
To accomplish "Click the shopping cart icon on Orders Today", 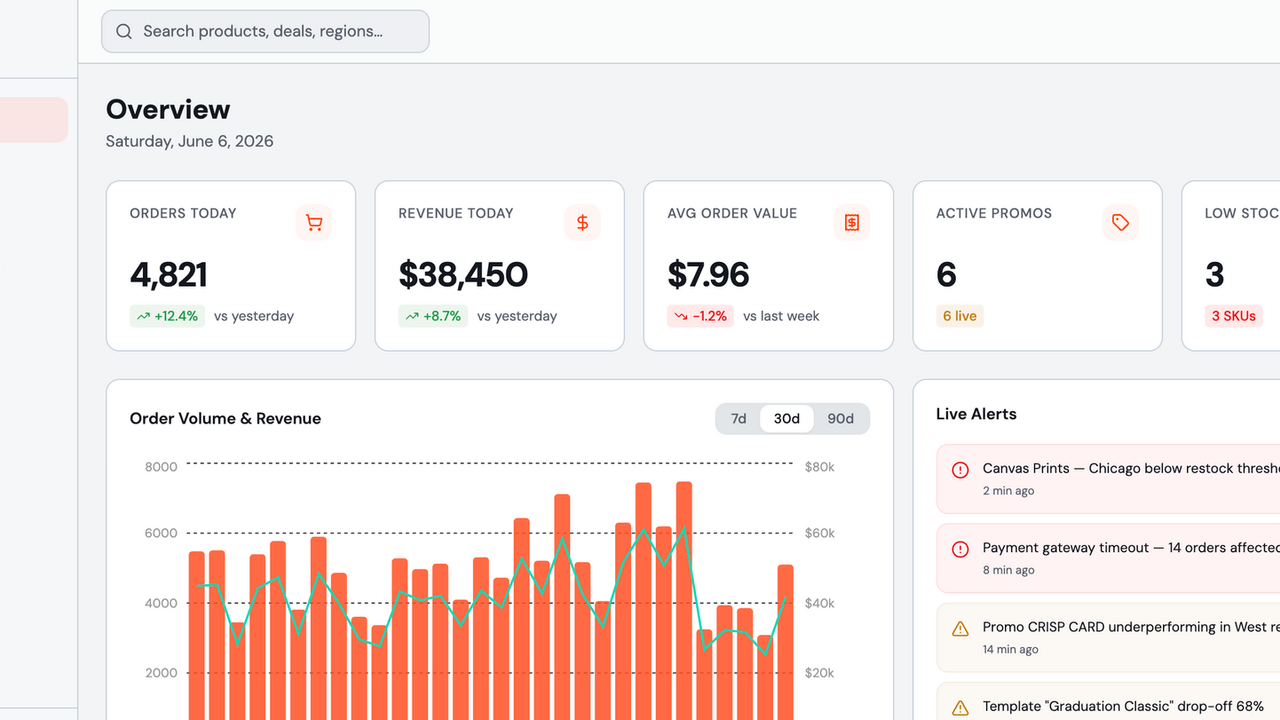I will [x=314, y=223].
